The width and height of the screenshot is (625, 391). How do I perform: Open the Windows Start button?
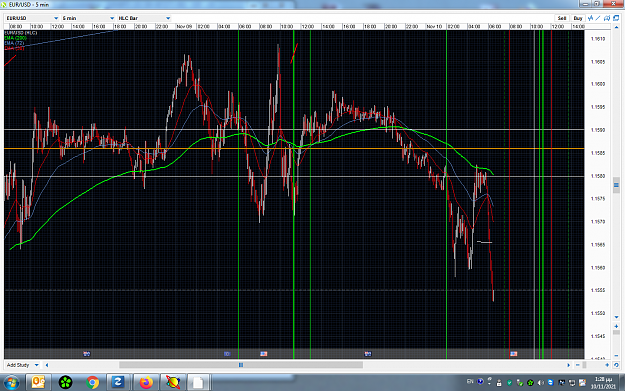click(11, 383)
